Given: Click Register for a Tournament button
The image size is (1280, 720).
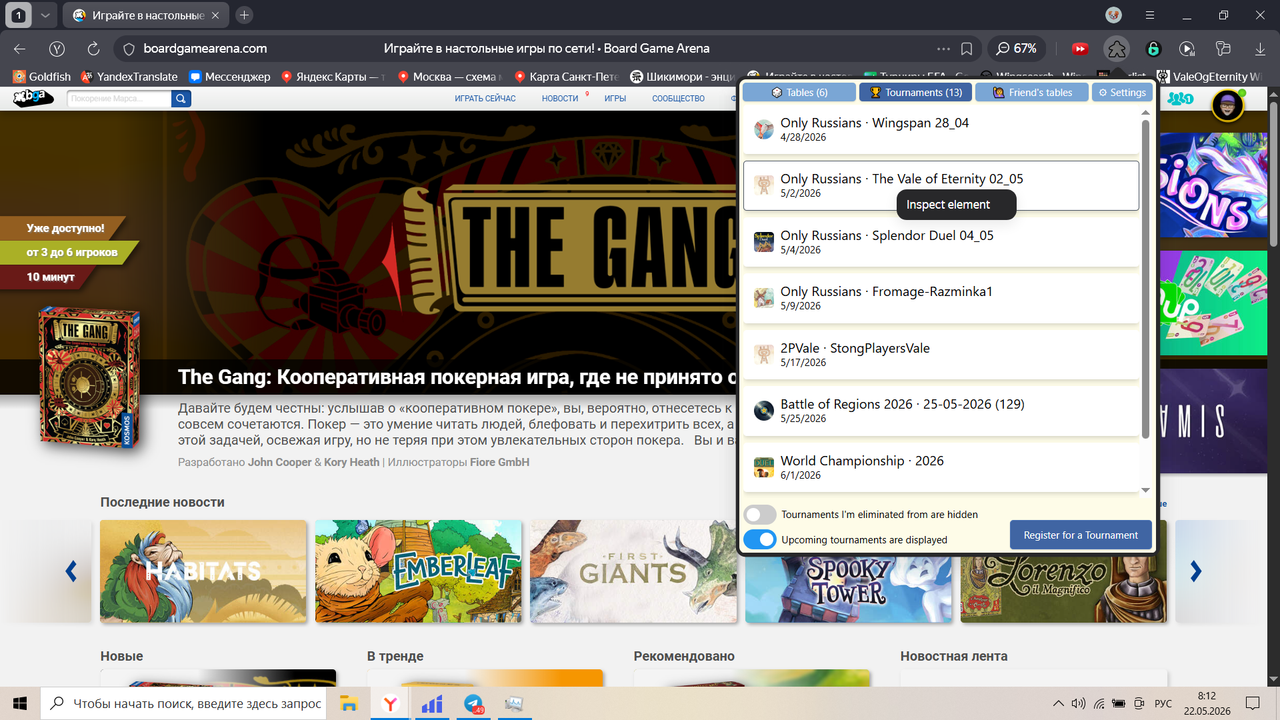Looking at the screenshot, I should tap(1081, 535).
